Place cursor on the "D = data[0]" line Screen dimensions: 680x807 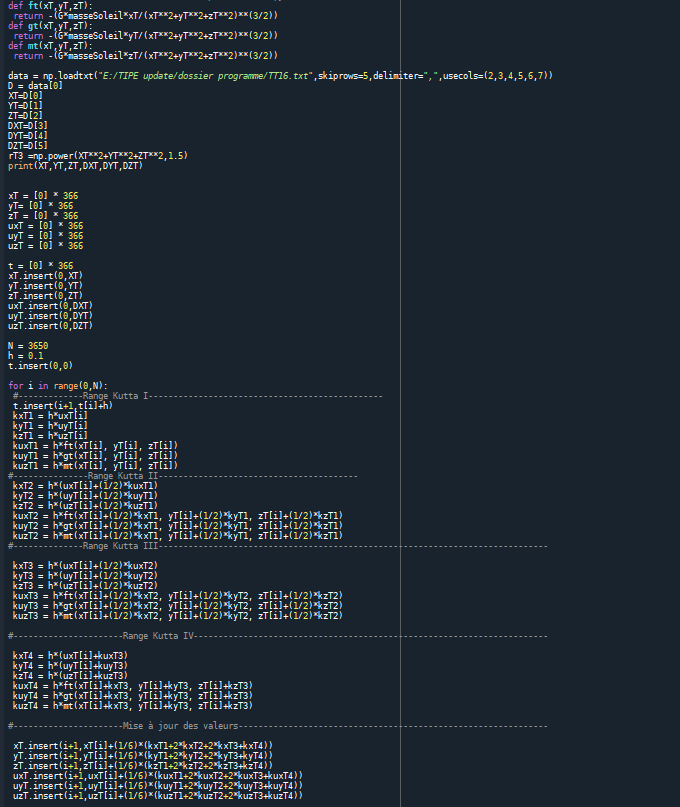35,86
